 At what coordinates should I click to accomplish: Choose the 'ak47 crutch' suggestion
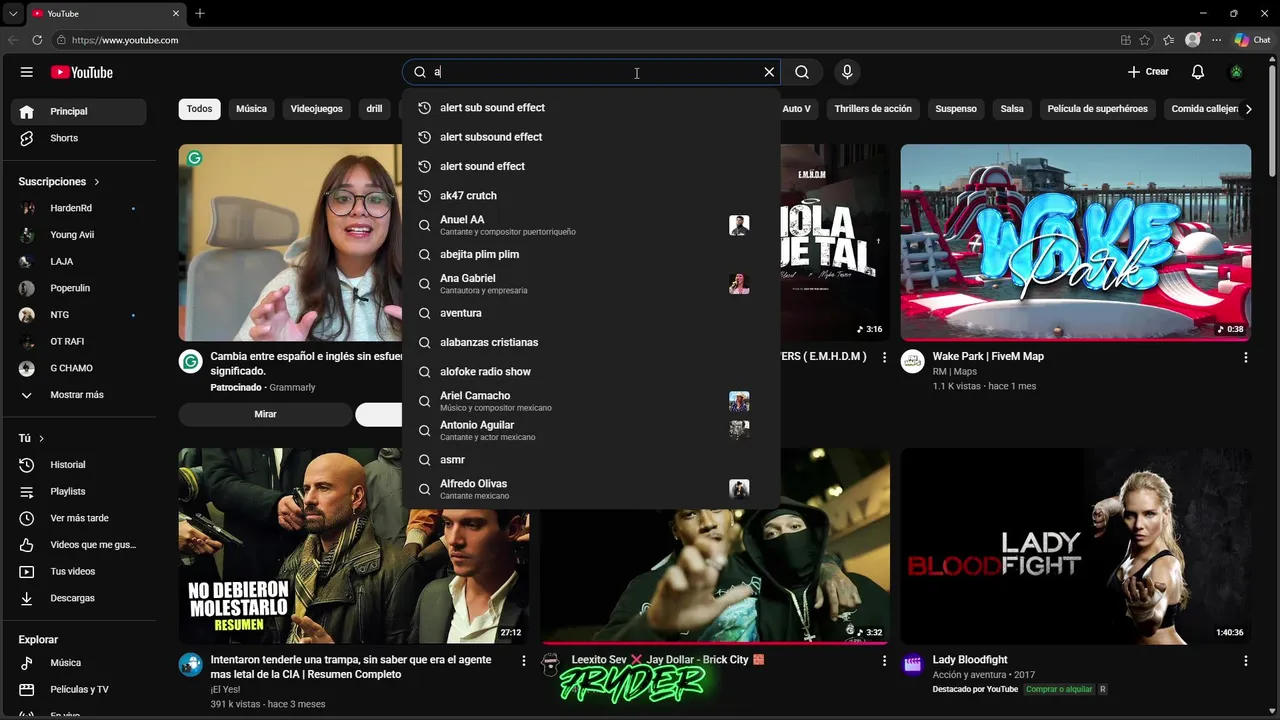(x=591, y=196)
